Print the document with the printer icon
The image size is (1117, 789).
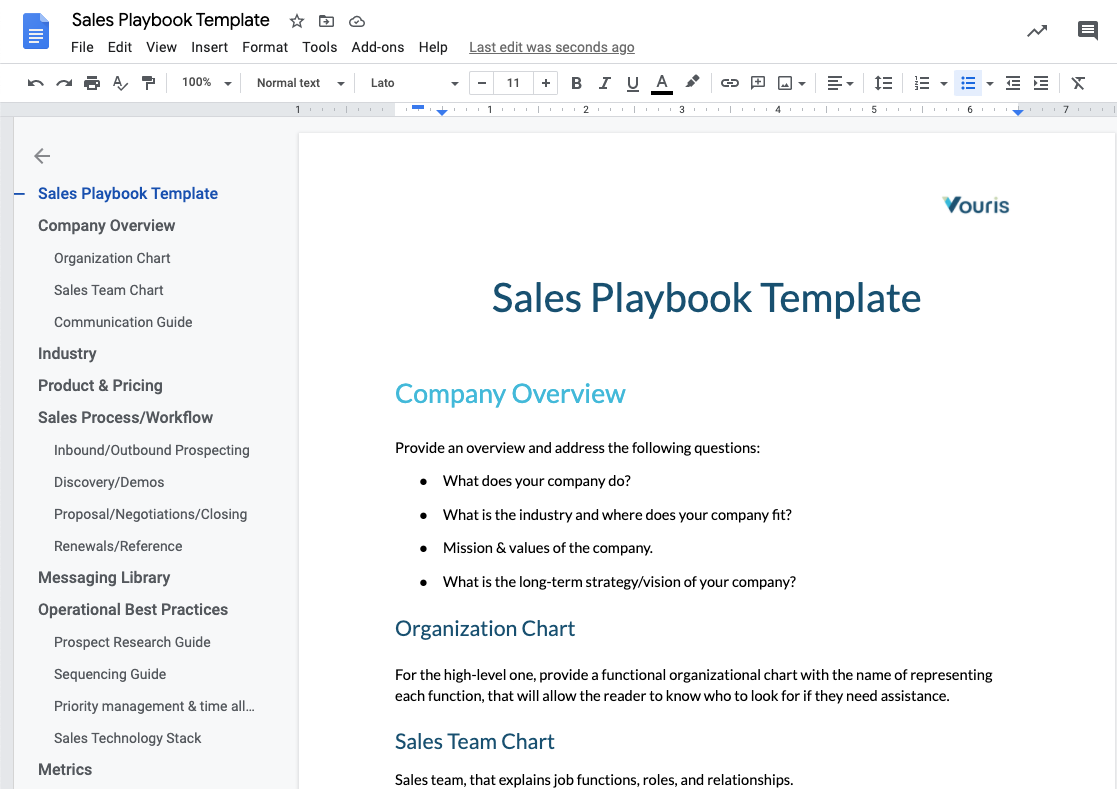pyautogui.click(x=92, y=83)
